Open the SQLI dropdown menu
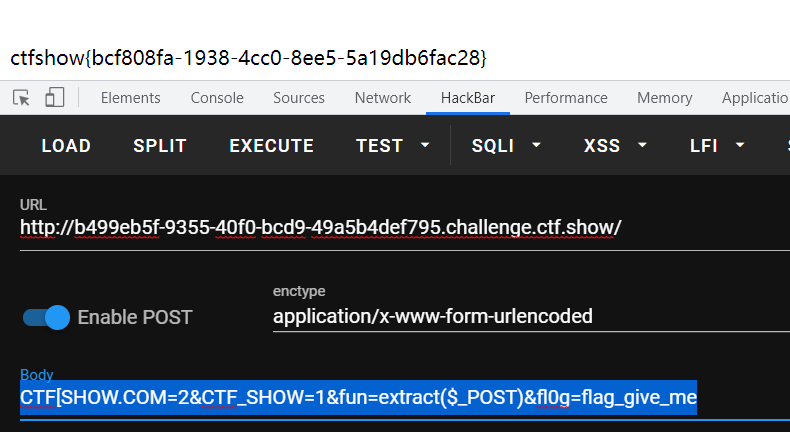The image size is (790, 432). (x=506, y=146)
